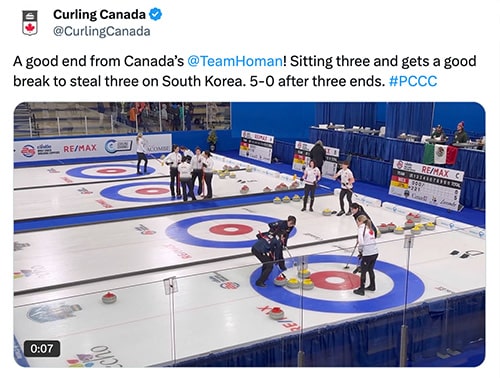This screenshot has width=500, height=378.
Task: Play the curling video thumbnail
Action: click(x=249, y=235)
